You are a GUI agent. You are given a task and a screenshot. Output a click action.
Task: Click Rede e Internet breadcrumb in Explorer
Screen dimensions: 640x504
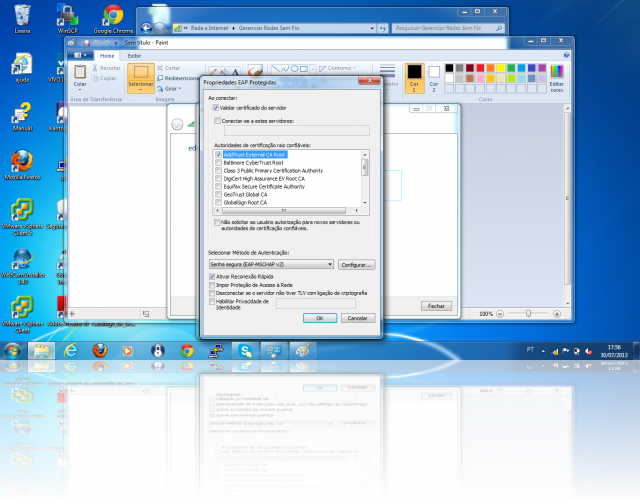coord(209,28)
